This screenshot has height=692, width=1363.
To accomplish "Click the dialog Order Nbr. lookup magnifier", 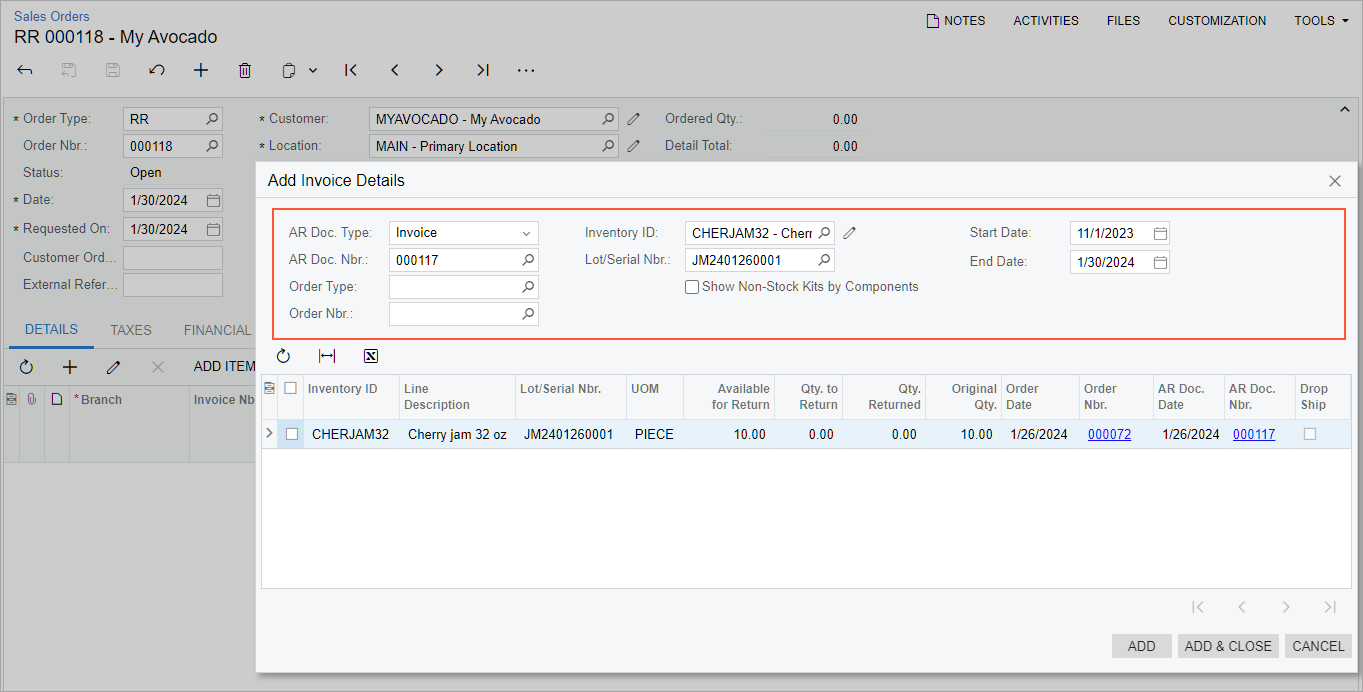I will [x=528, y=314].
